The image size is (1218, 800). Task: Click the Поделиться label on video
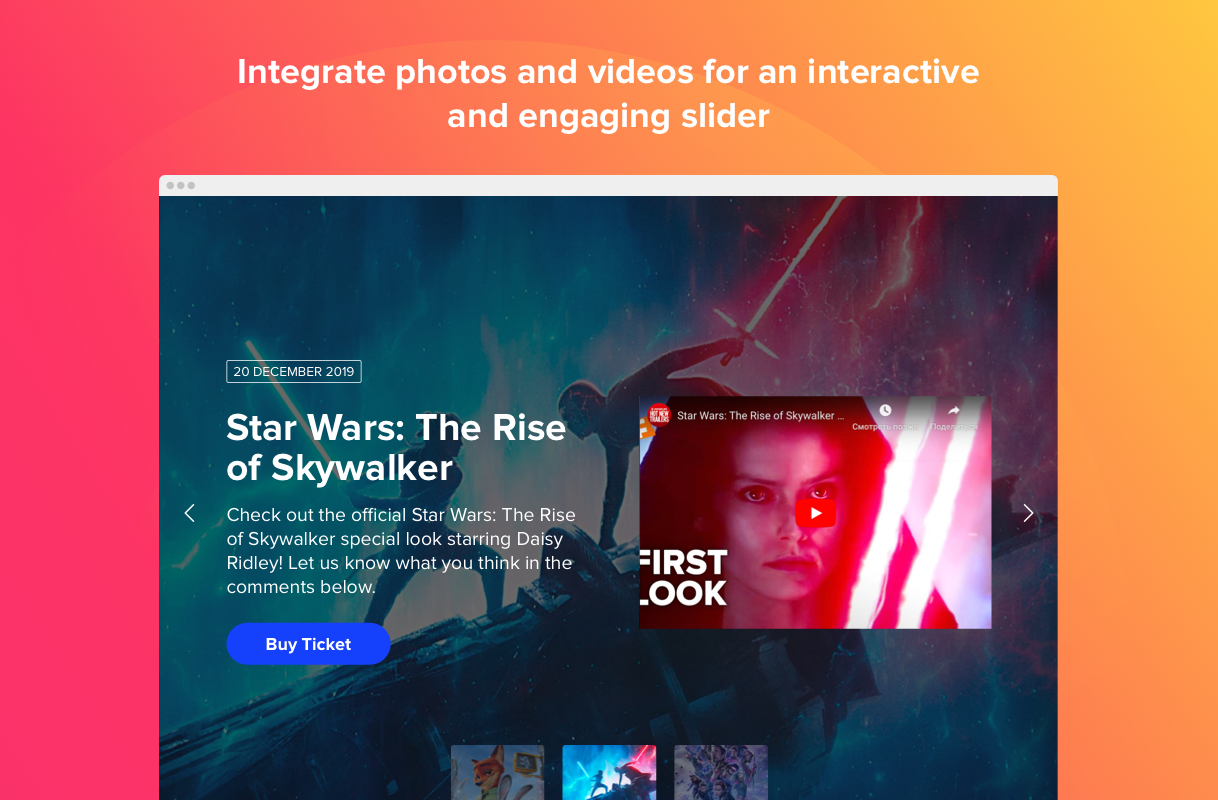pyautogui.click(x=954, y=427)
